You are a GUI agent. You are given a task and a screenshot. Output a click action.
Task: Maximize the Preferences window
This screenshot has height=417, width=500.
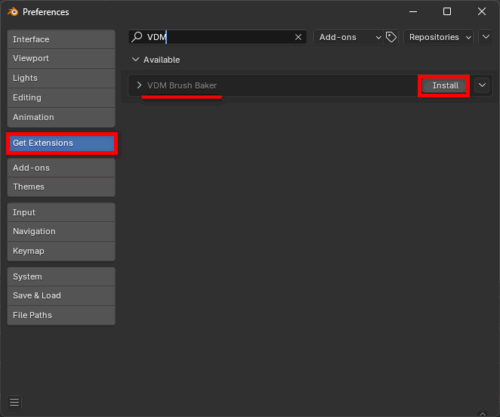pos(447,12)
